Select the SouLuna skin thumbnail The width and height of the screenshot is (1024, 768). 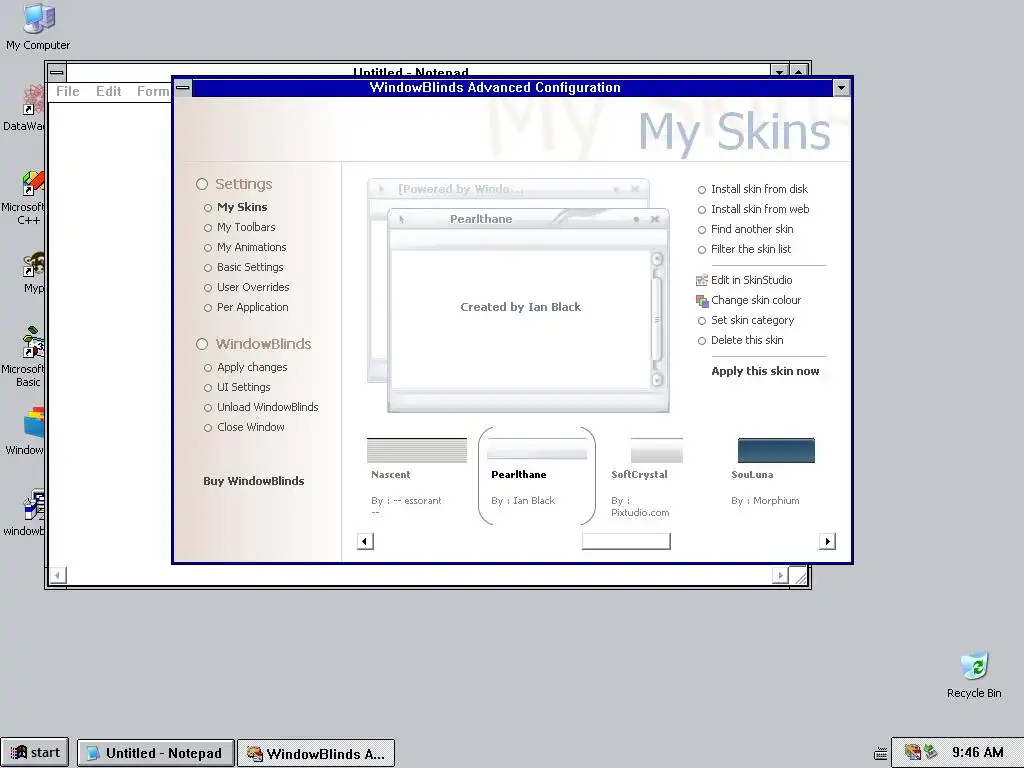click(x=776, y=450)
